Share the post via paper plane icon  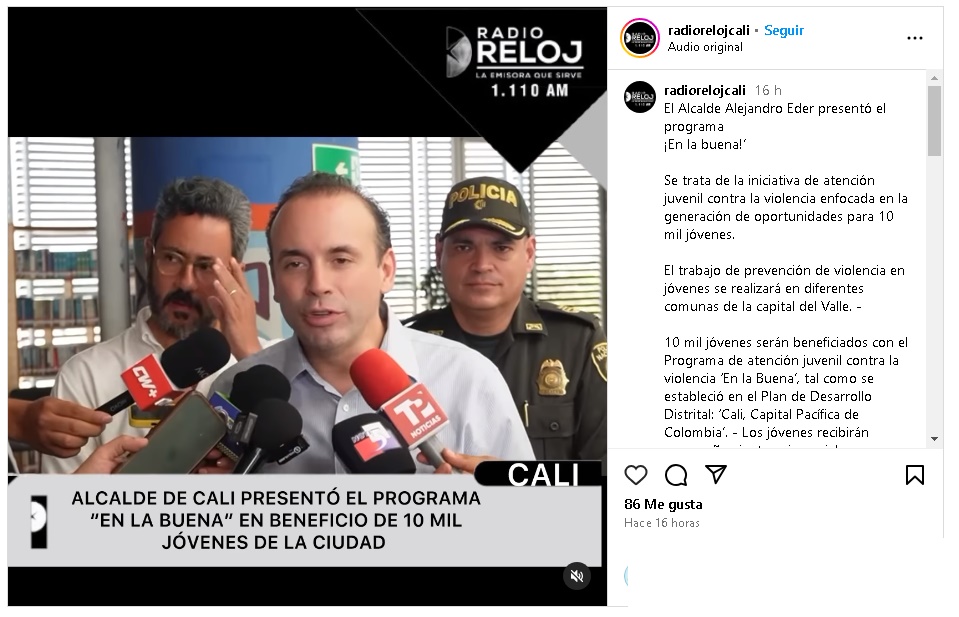(x=716, y=474)
